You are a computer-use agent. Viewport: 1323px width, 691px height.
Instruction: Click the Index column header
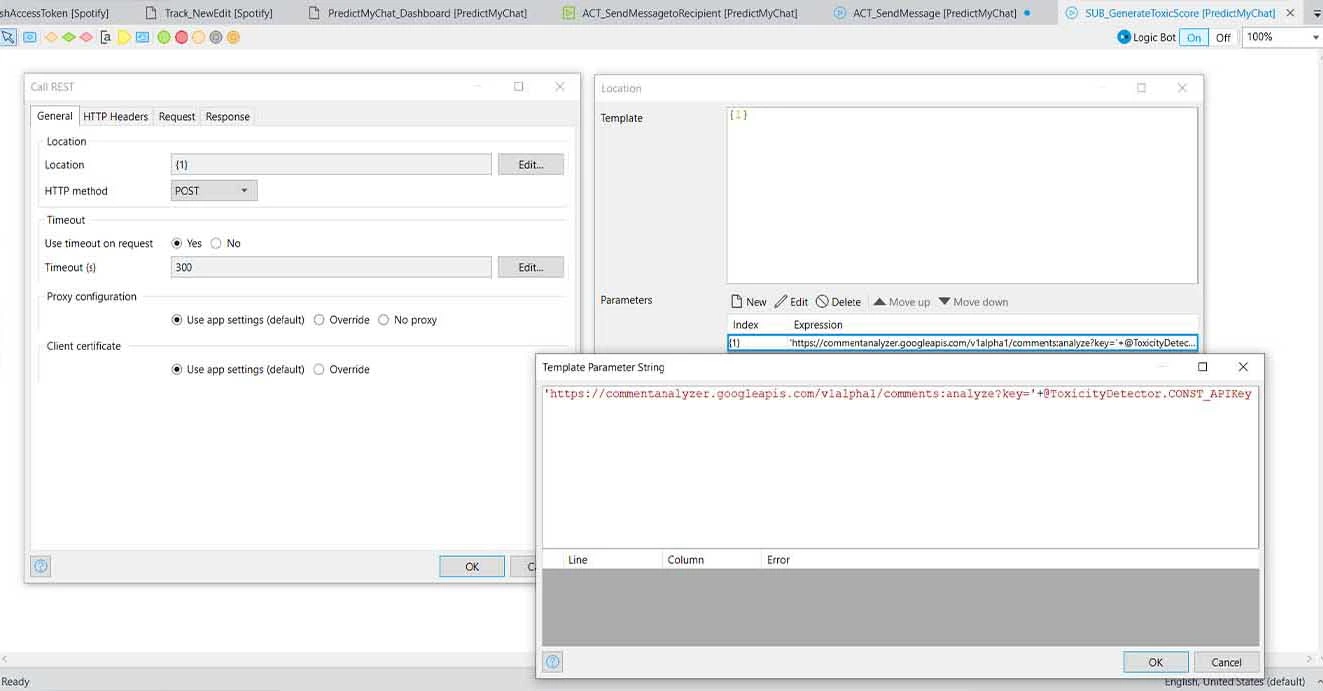click(745, 325)
